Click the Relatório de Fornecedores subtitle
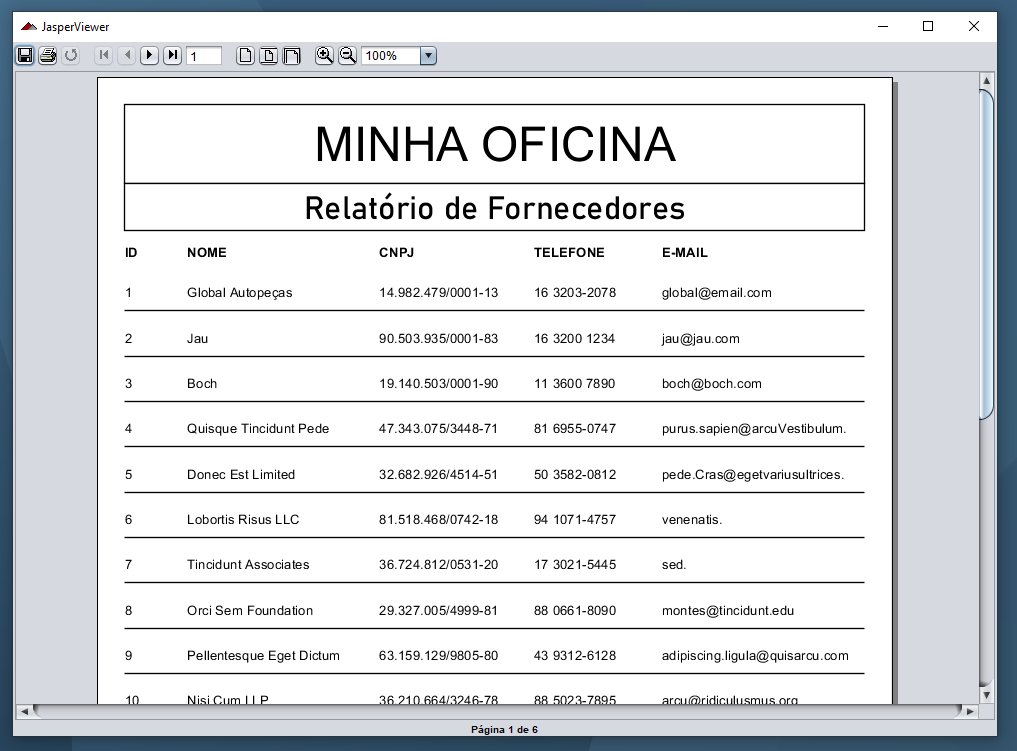Screen dimensions: 1017x751 495,208
